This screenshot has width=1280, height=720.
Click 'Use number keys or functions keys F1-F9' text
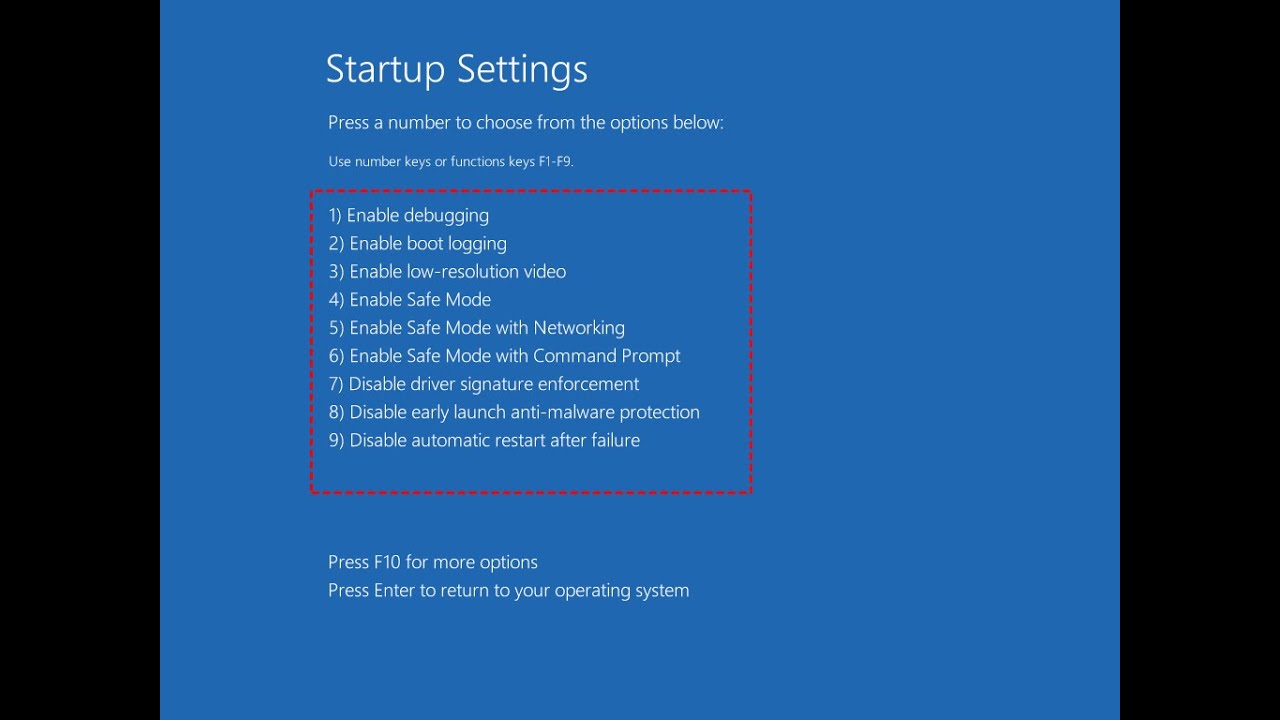(450, 161)
